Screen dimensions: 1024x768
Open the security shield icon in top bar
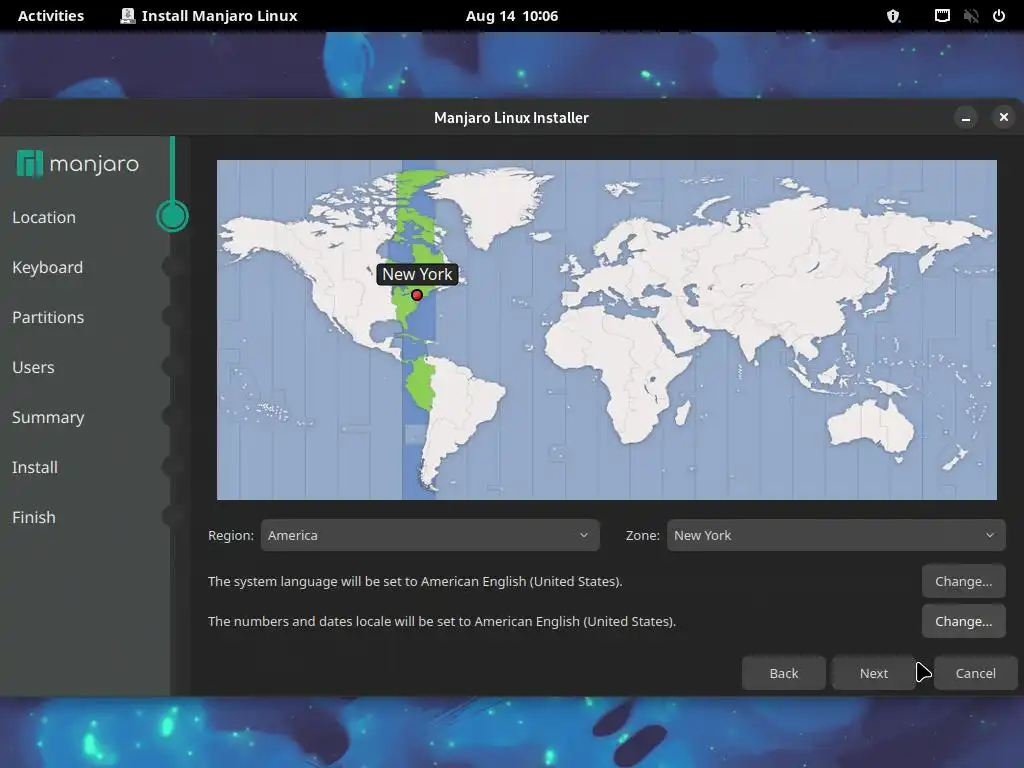click(893, 16)
